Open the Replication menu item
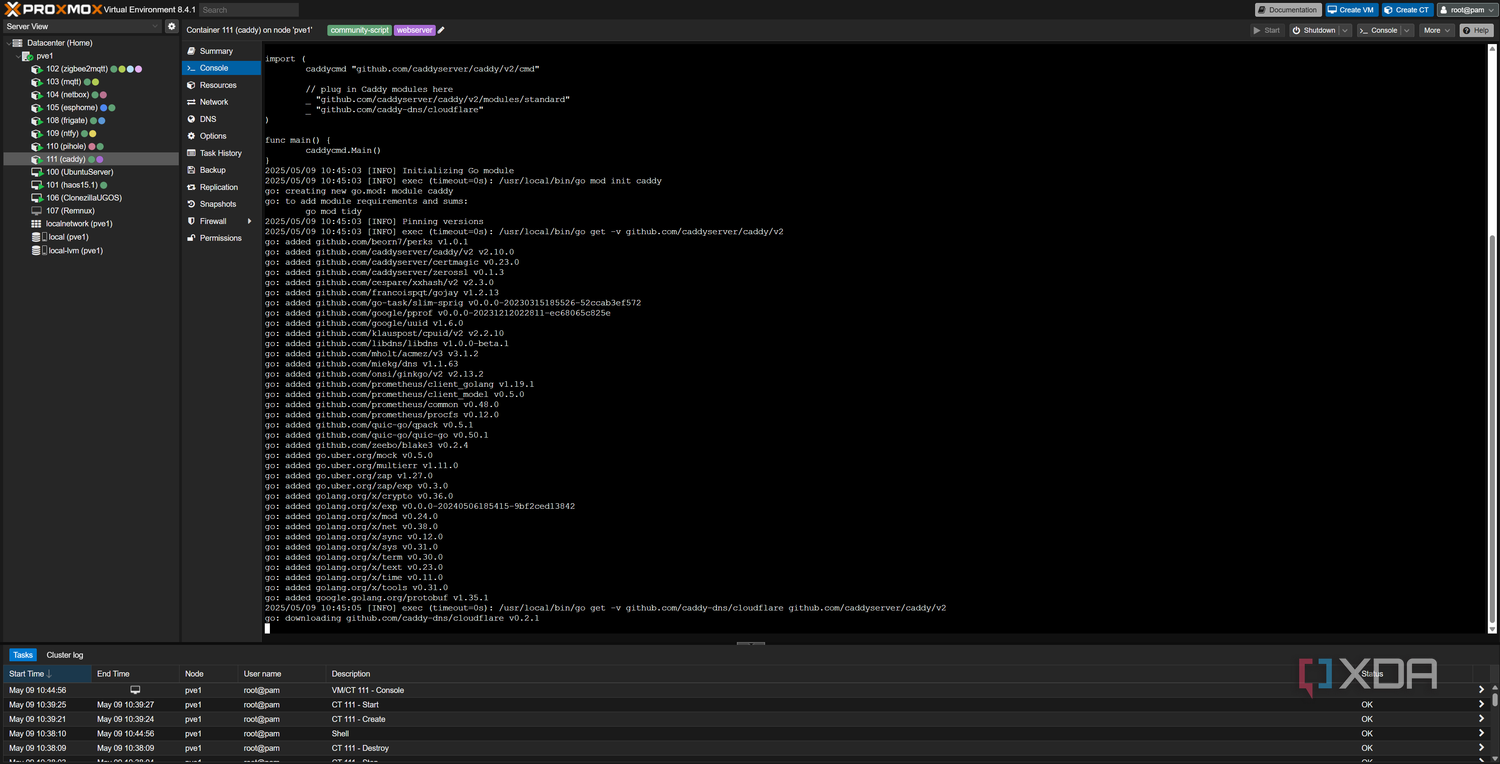The height and width of the screenshot is (764, 1500). click(221, 187)
